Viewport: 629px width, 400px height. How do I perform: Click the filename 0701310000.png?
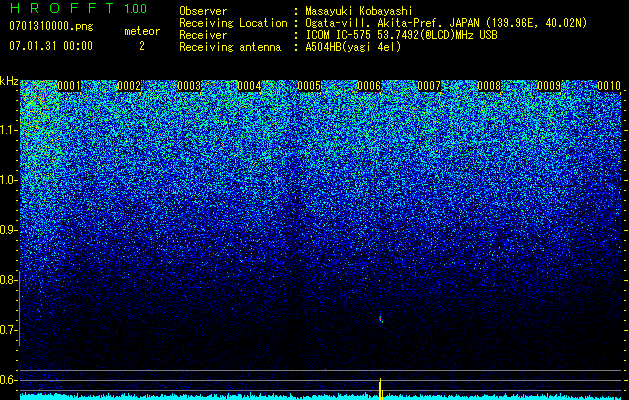(51, 27)
